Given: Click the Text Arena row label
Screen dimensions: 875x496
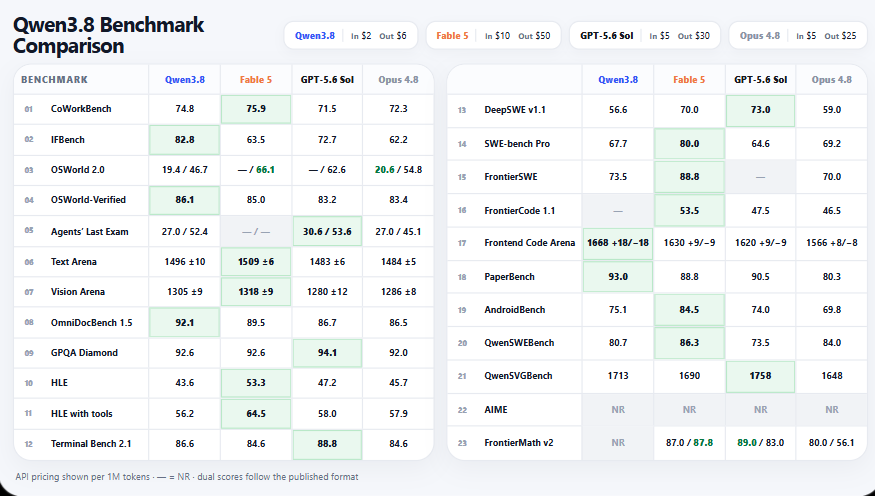Looking at the screenshot, I should (x=74, y=262).
